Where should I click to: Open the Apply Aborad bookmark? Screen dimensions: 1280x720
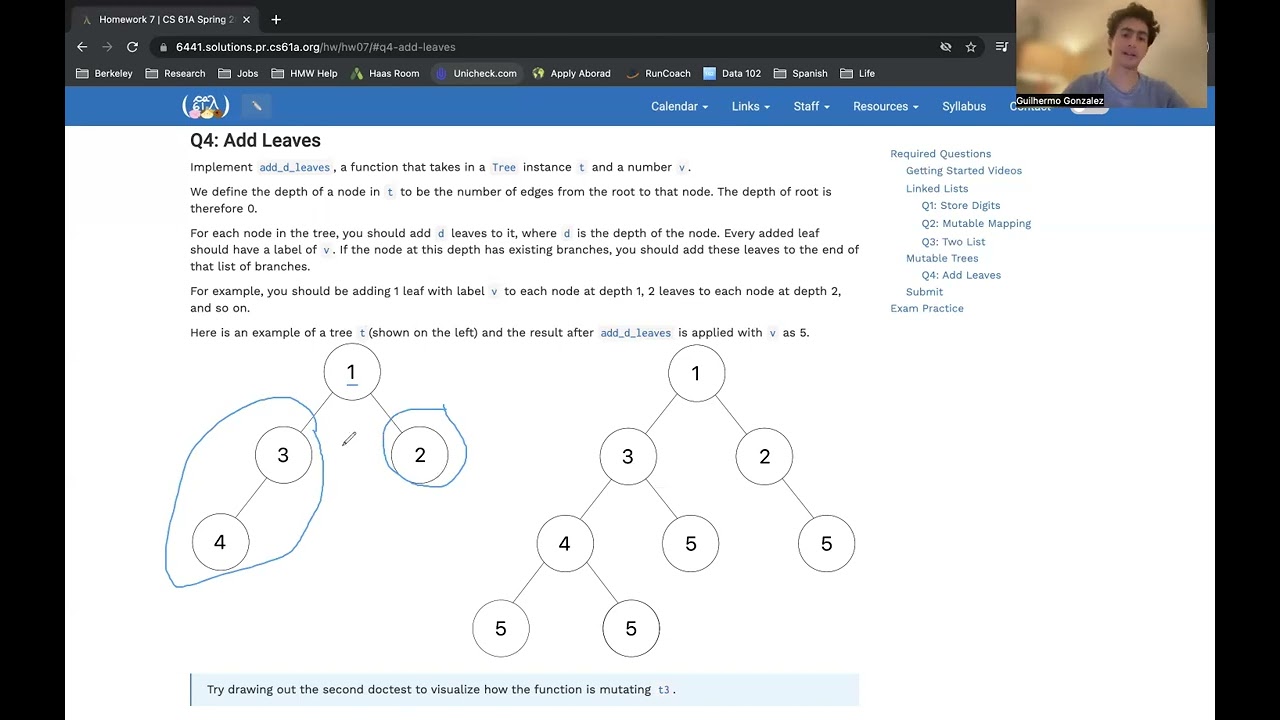click(571, 73)
